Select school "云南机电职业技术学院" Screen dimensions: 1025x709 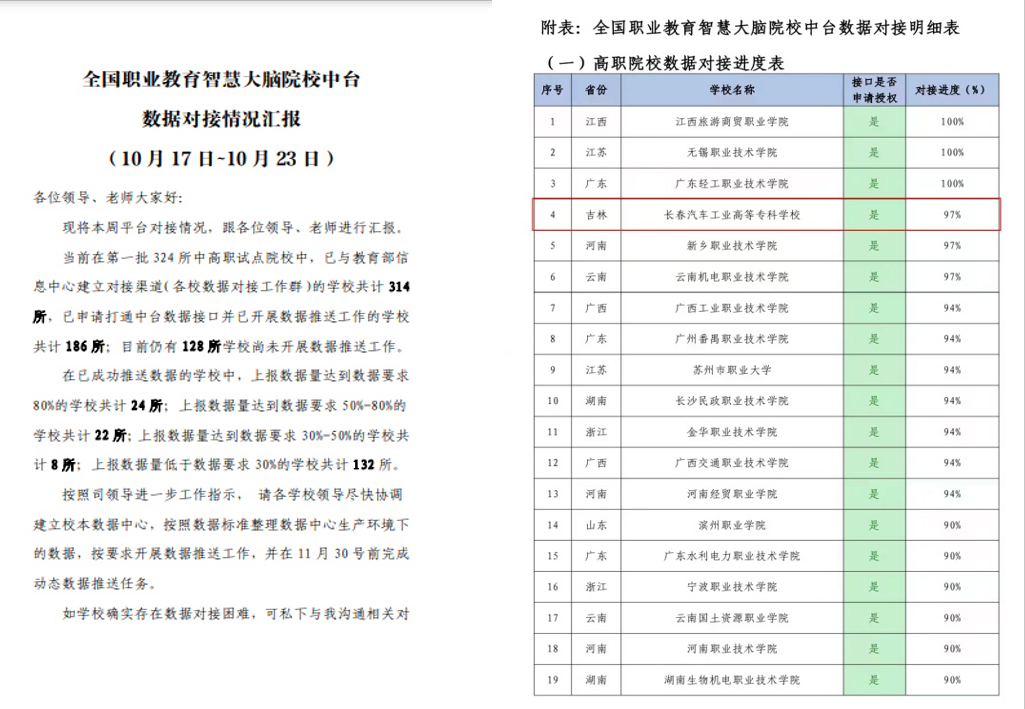click(x=732, y=277)
